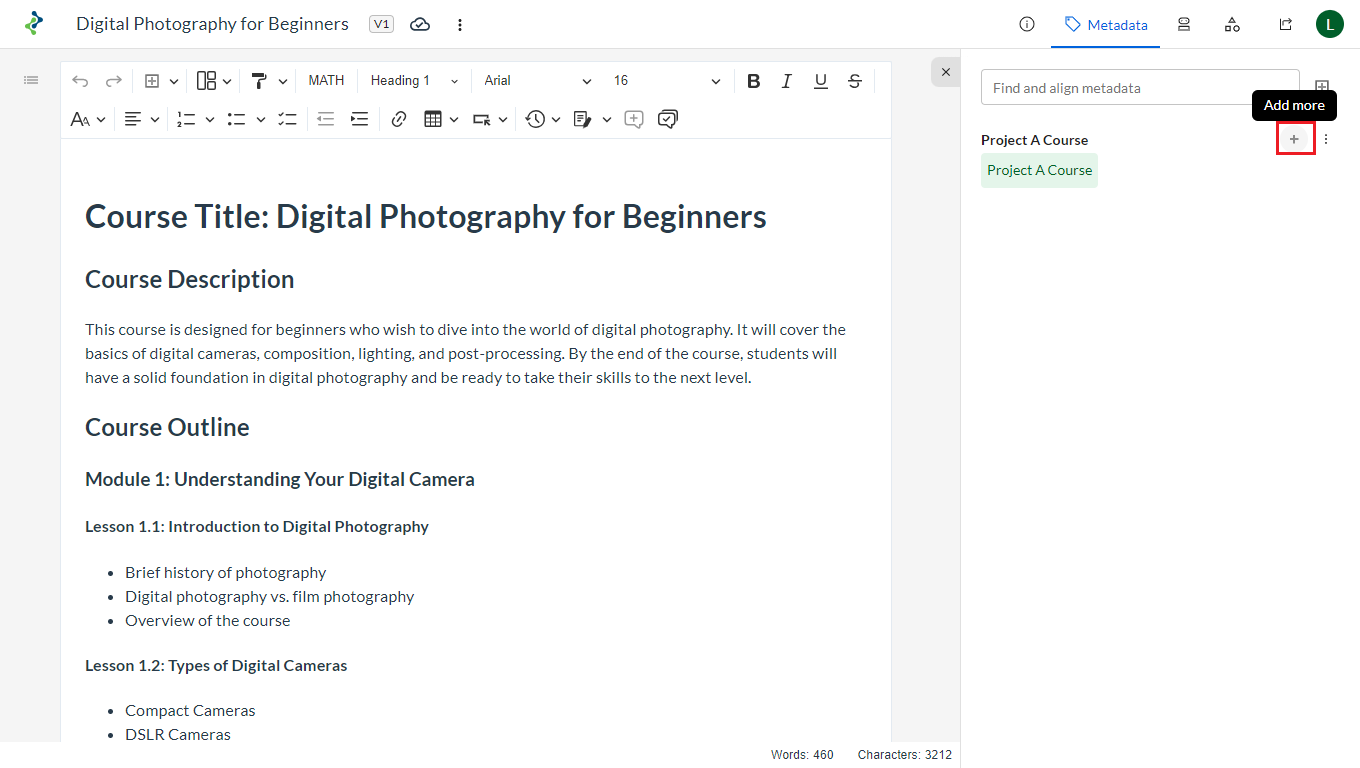Toggle italic formatting

(787, 81)
